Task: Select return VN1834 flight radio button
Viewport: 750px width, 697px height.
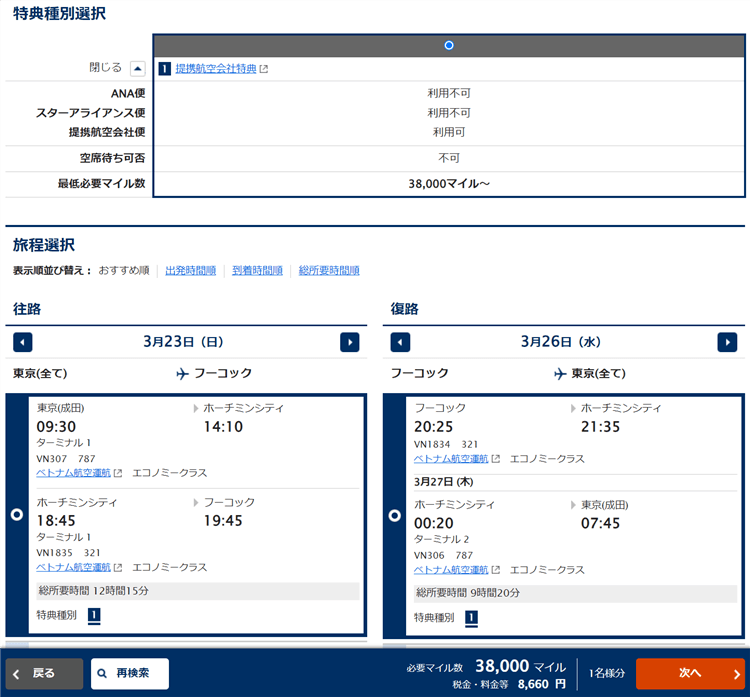Action: tap(394, 516)
